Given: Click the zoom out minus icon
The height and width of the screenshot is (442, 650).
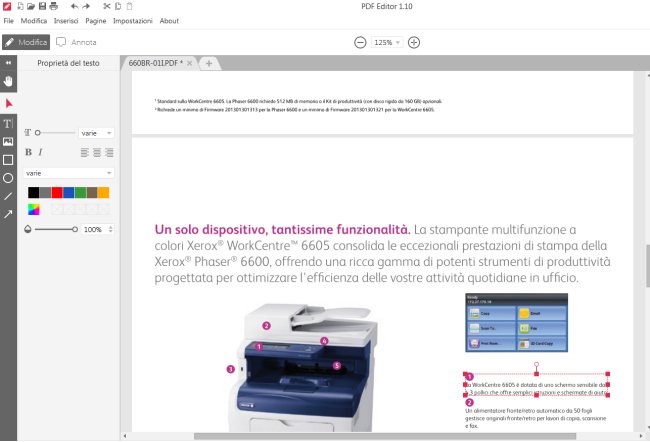Looking at the screenshot, I should [360, 42].
